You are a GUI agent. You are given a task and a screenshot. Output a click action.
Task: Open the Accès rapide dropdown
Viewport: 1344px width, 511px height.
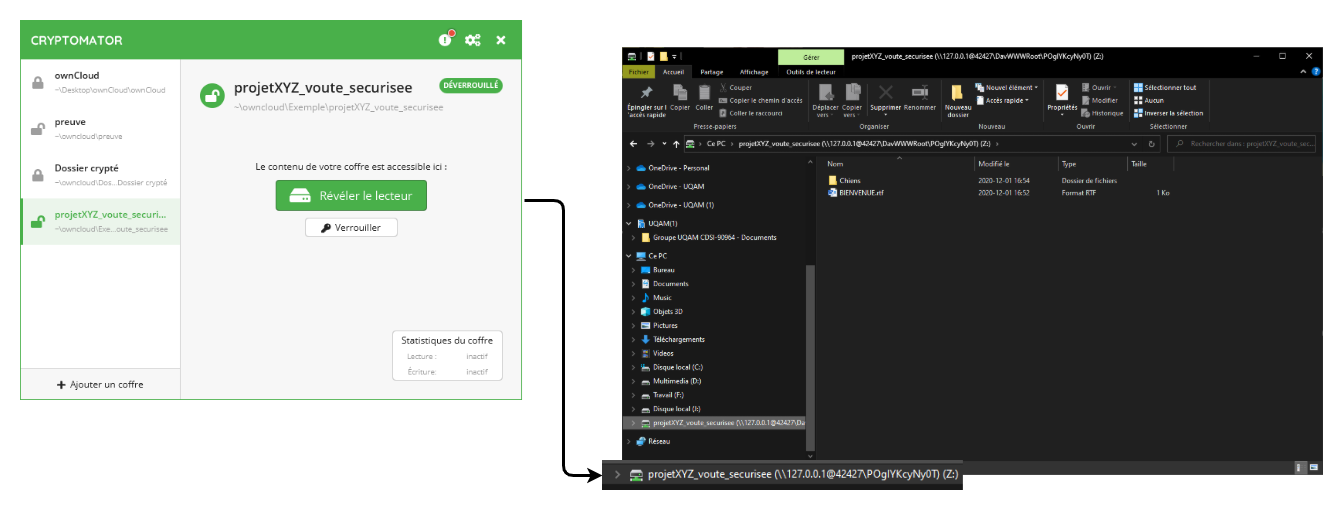(x=1002, y=100)
